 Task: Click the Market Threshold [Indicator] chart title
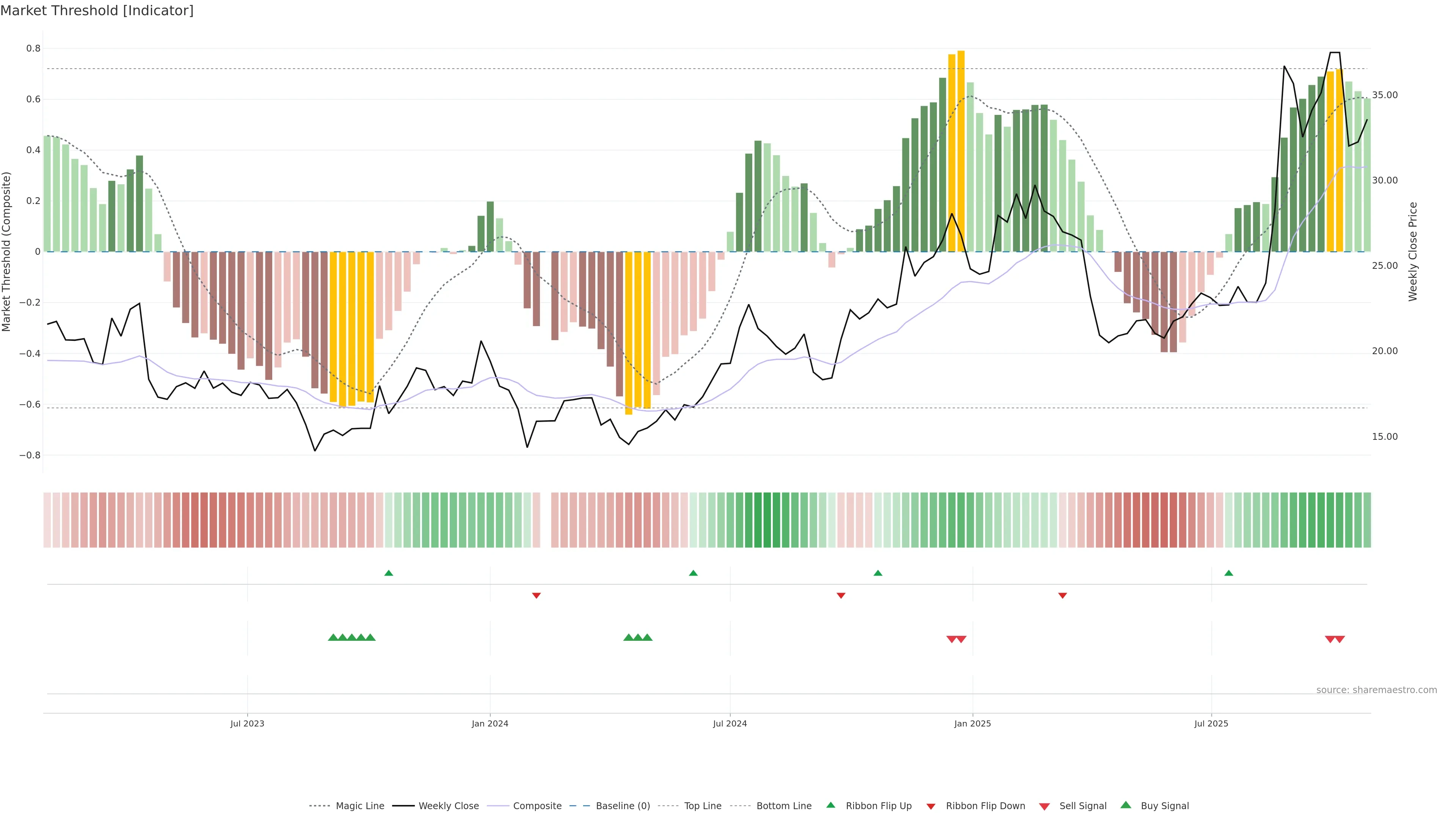pos(97,11)
